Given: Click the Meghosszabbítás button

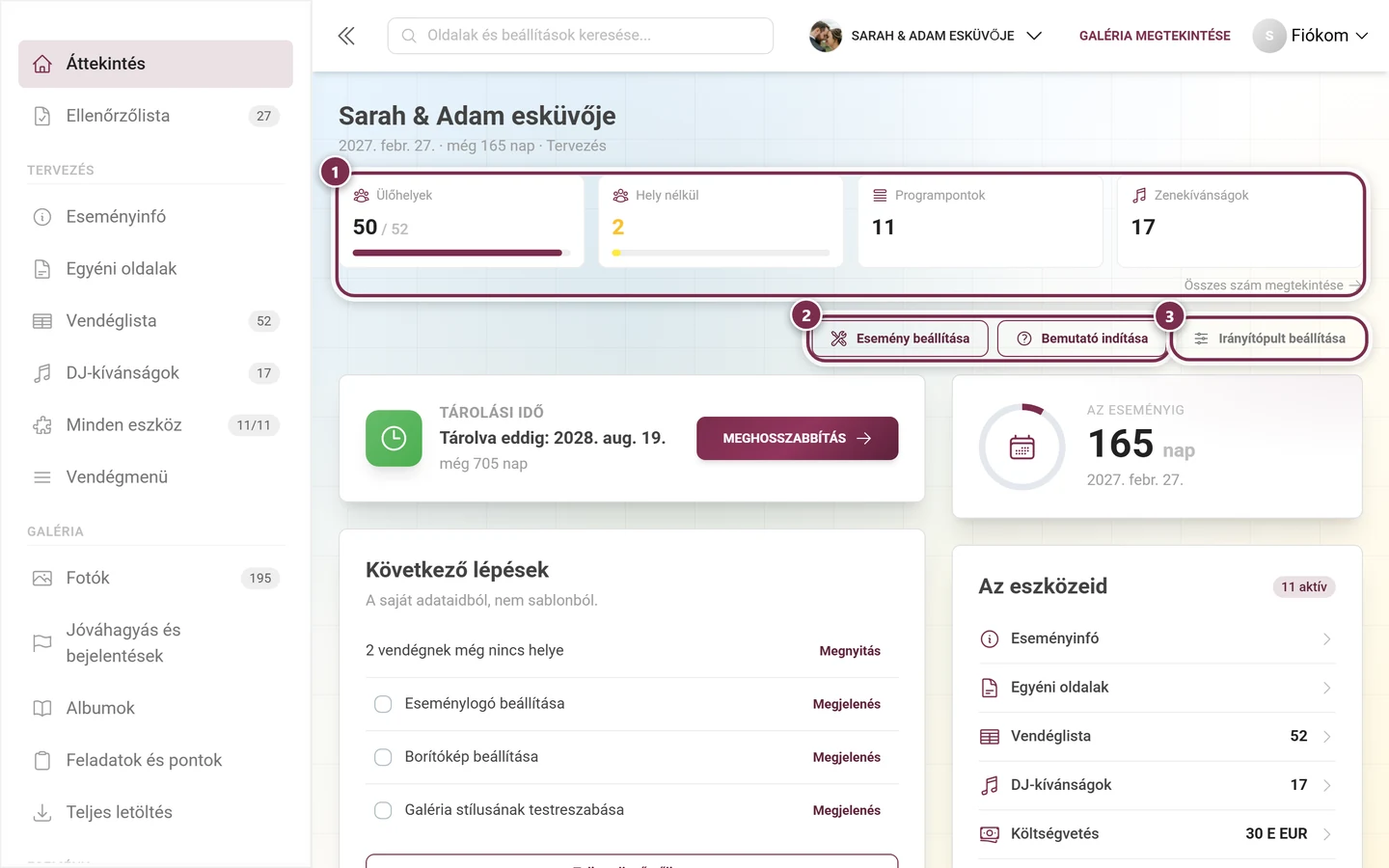Looking at the screenshot, I should [798, 438].
